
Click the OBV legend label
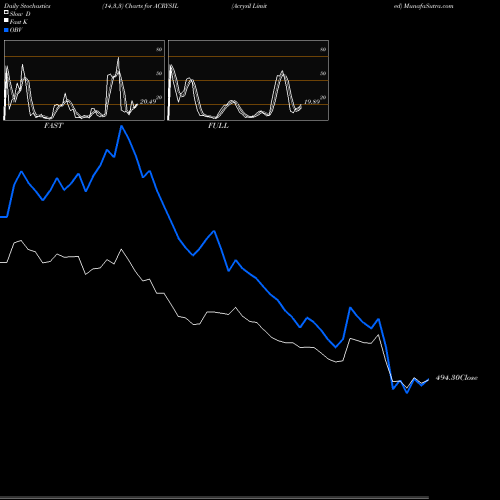coord(16,30)
